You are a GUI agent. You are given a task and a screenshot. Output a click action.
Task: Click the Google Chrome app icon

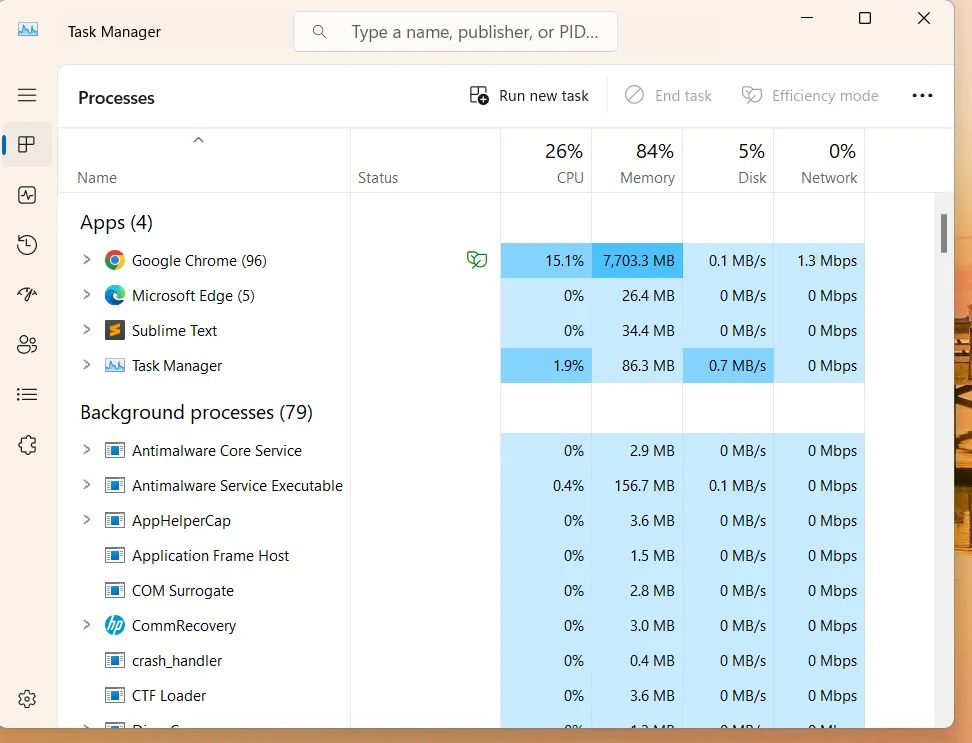coord(115,260)
